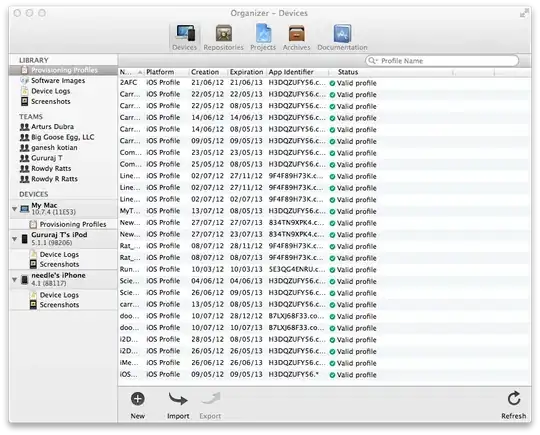Click creation date 21/06/12
The height and width of the screenshot is (435, 540).
pos(207,83)
